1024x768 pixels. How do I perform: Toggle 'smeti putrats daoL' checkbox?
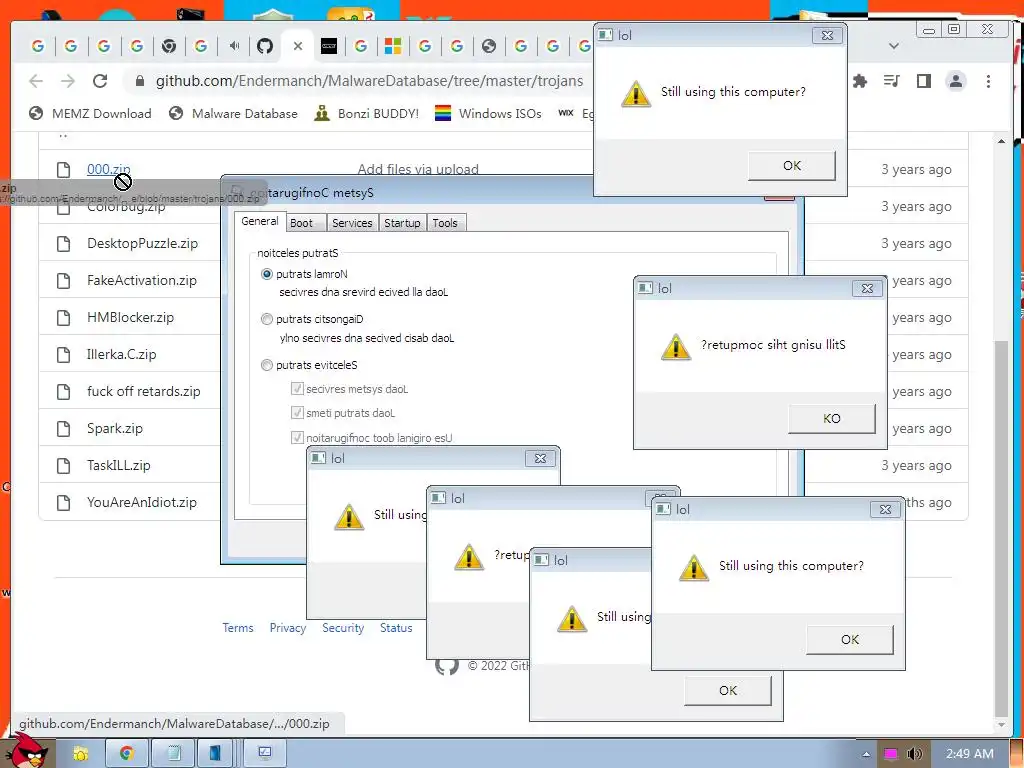click(297, 413)
